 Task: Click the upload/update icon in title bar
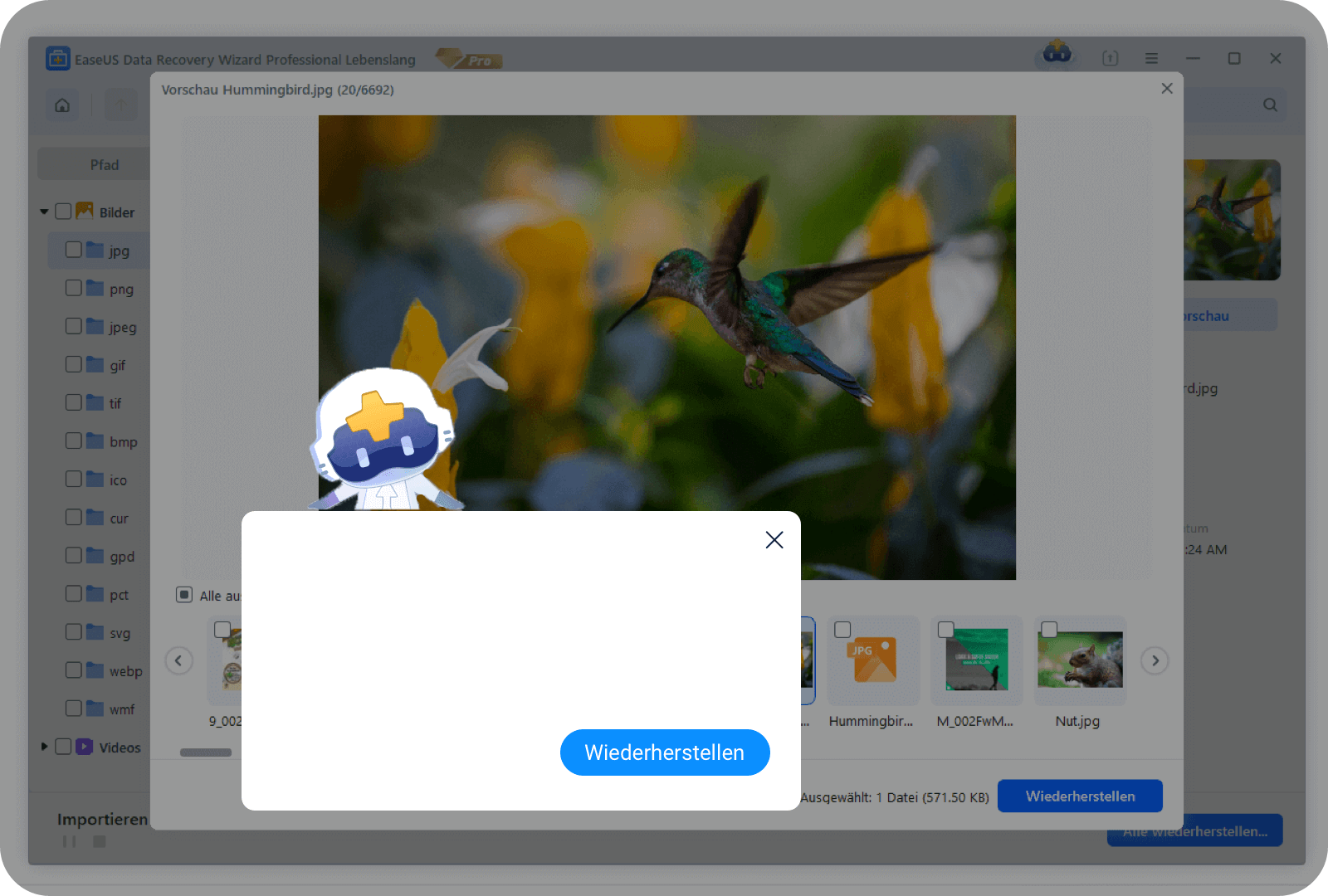point(1110,59)
